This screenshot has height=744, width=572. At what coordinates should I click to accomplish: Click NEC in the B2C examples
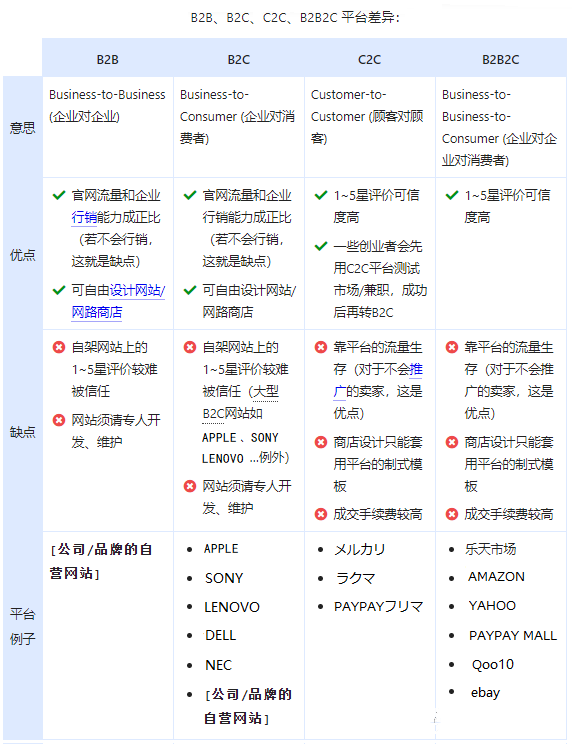coord(218,665)
